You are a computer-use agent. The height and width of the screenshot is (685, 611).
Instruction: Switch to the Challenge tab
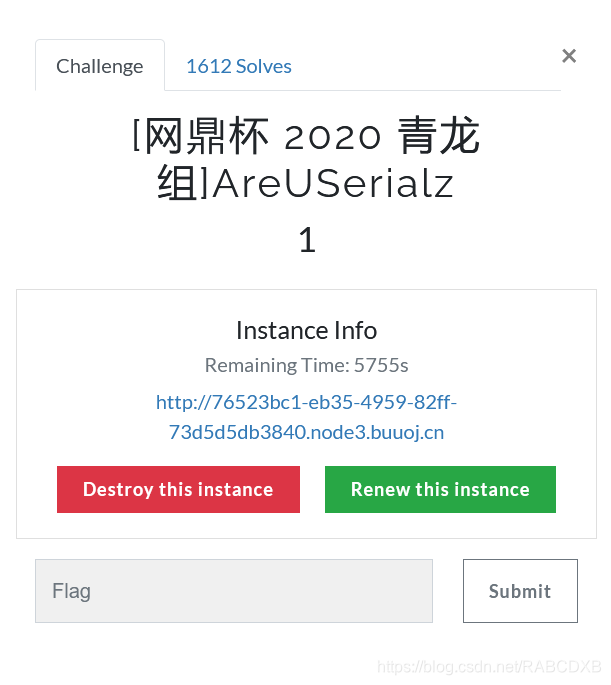[x=100, y=66]
